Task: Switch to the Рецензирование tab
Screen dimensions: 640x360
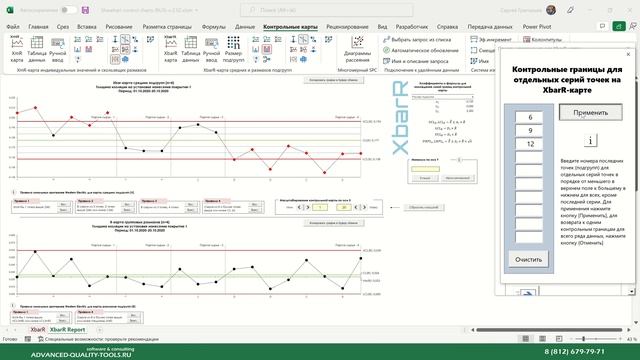Action: [x=347, y=27]
